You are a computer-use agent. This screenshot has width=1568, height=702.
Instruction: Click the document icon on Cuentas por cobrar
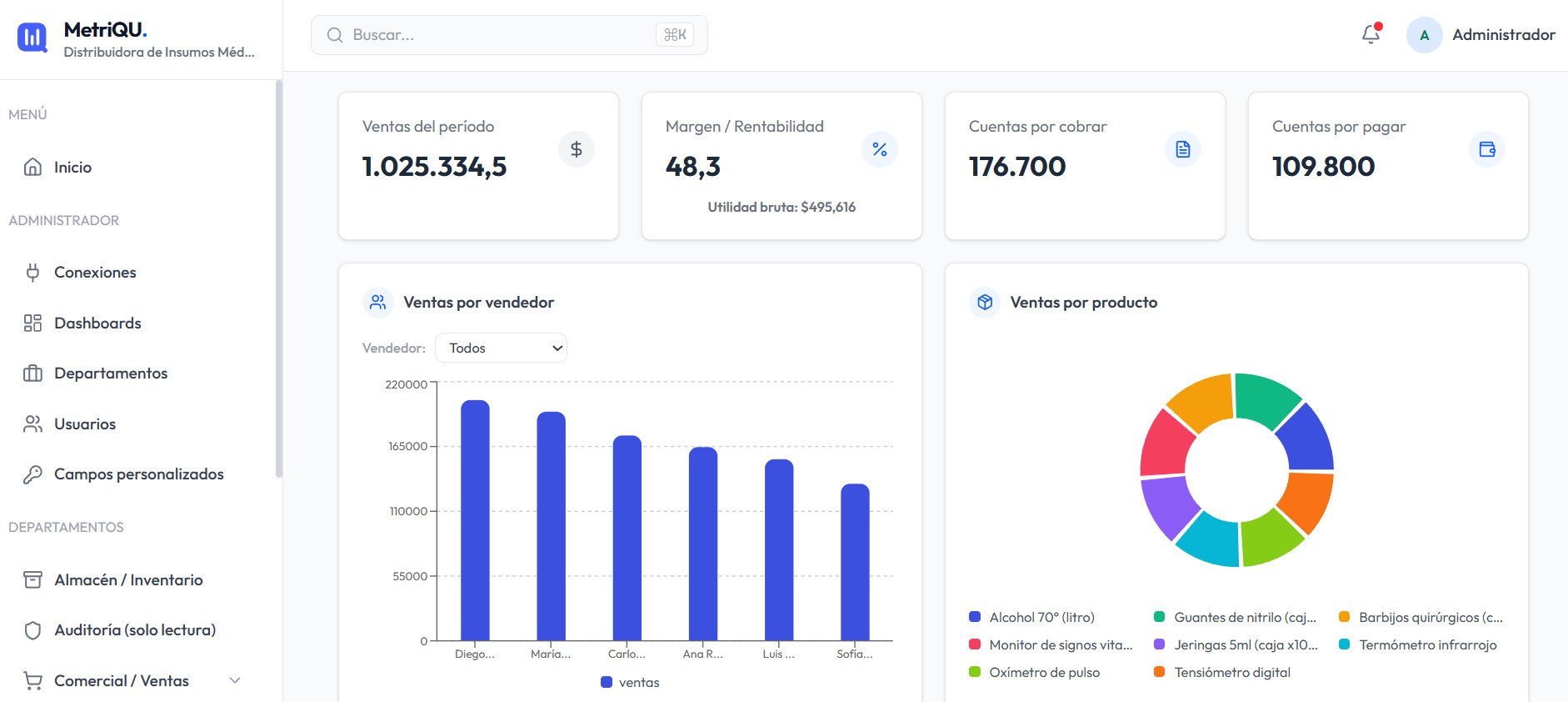click(1183, 149)
